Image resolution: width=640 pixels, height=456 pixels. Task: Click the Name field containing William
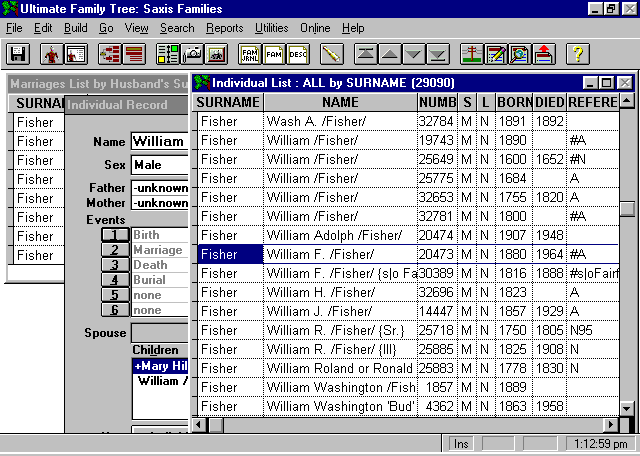pyautogui.click(x=160, y=142)
